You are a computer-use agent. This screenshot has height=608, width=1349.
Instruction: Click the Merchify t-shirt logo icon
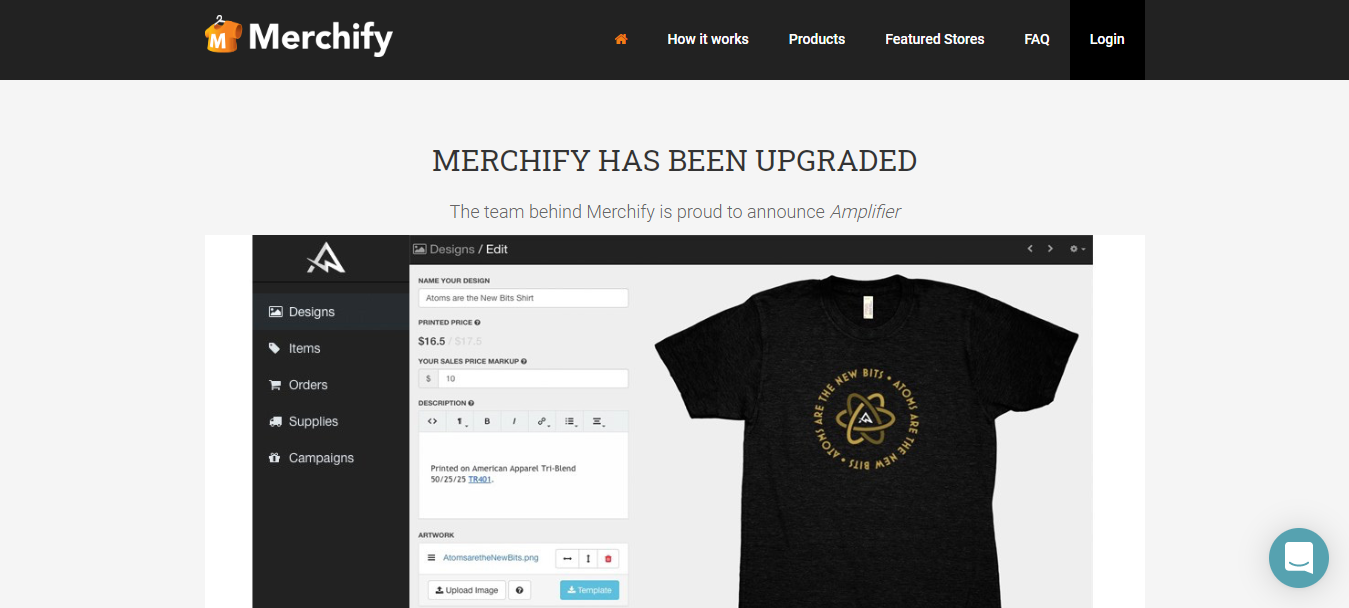click(223, 35)
